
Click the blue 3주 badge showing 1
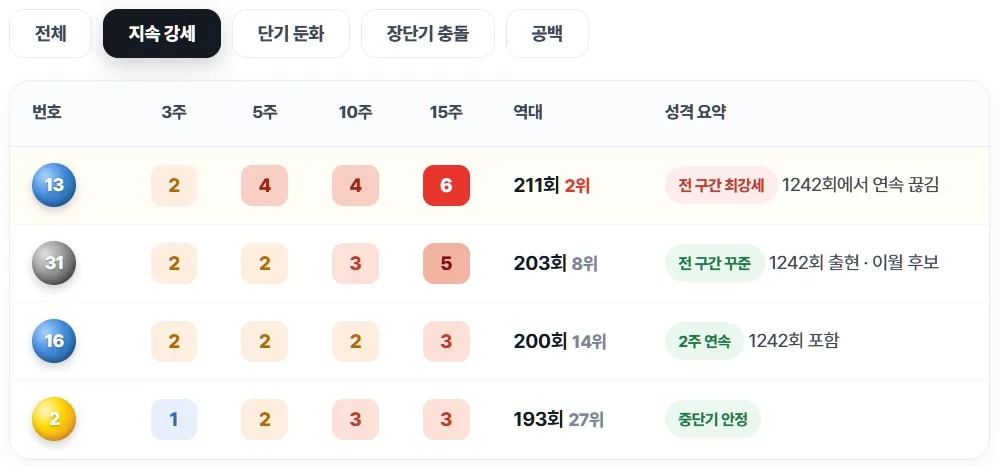click(174, 419)
